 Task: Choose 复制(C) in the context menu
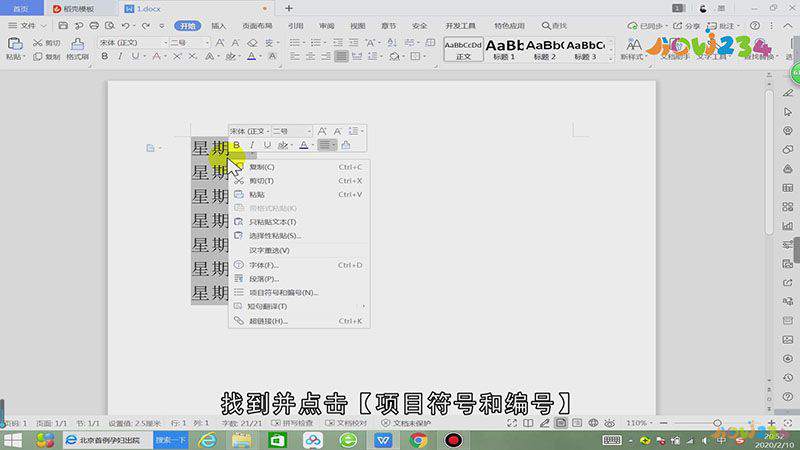pos(299,167)
